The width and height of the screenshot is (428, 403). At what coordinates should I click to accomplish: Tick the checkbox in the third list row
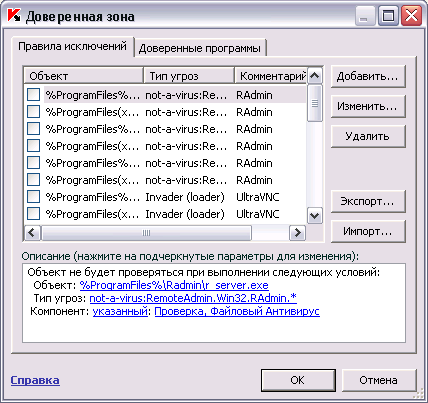(x=33, y=129)
